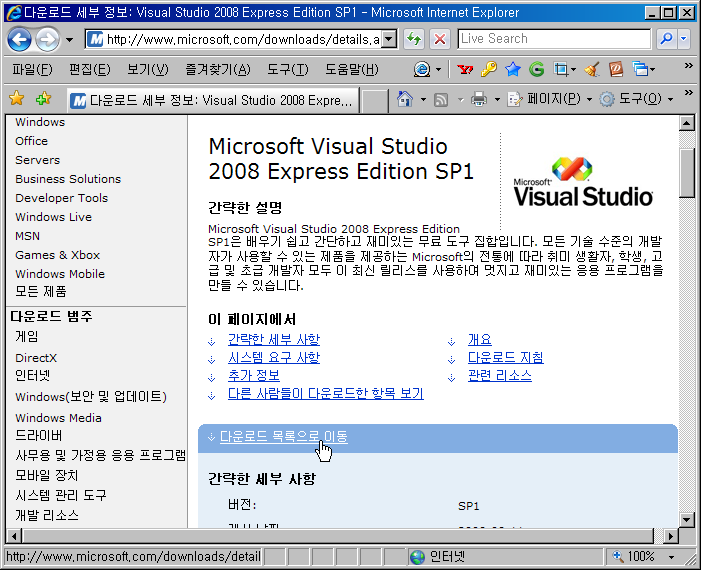Jump to 개요 section link
The width and height of the screenshot is (701, 570).
point(480,340)
